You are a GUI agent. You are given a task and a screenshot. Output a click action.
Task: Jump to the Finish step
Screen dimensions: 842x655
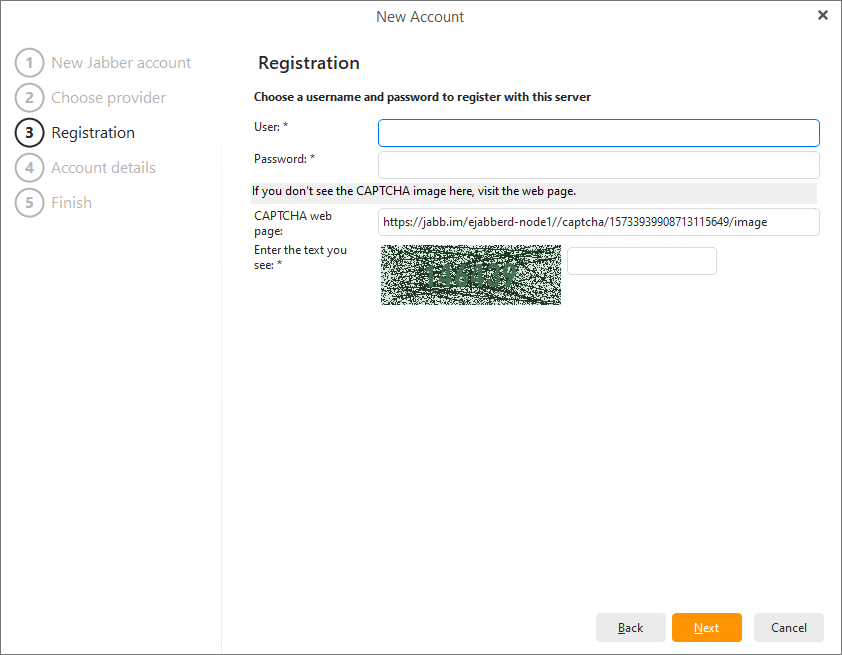click(x=71, y=203)
